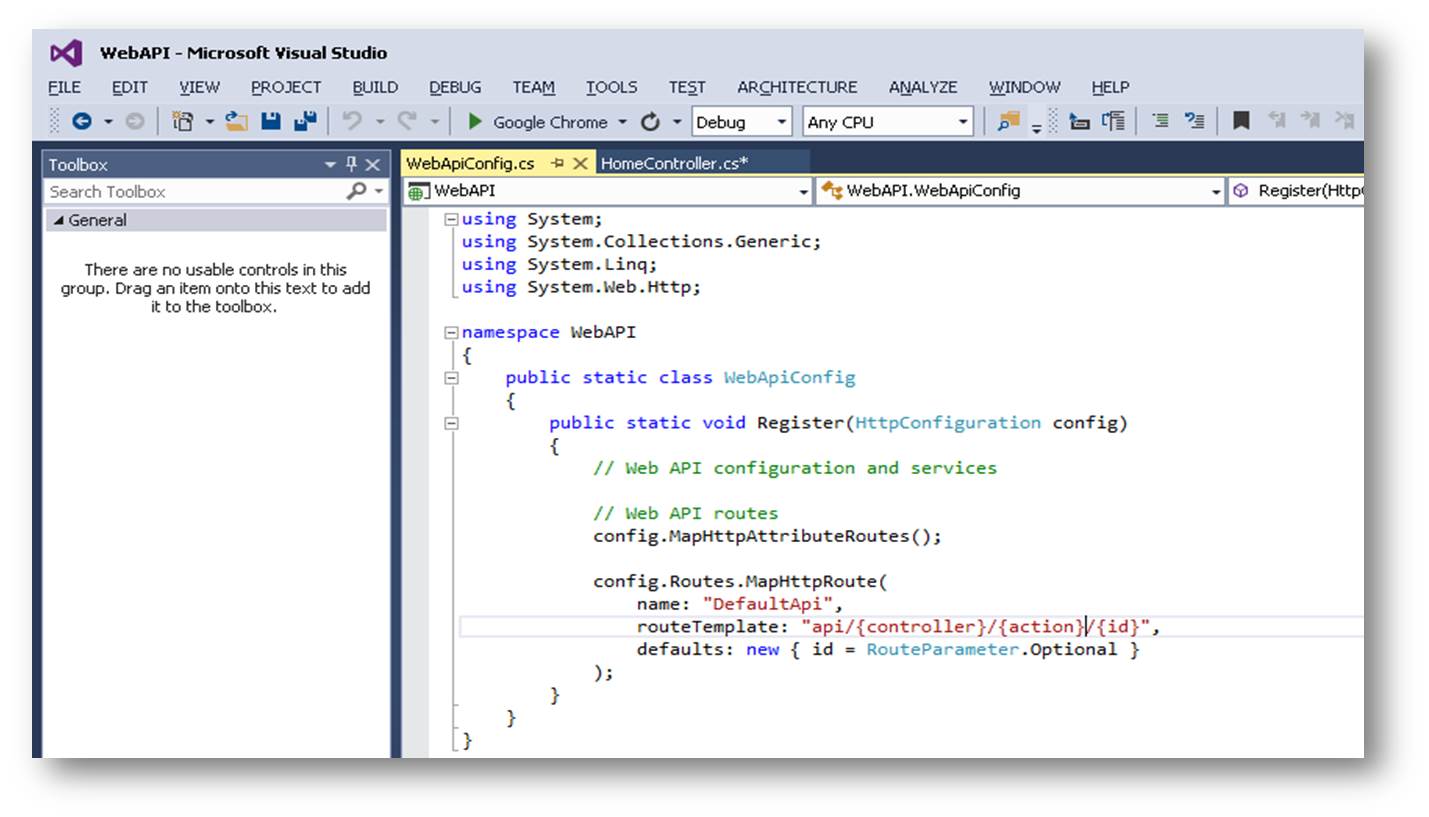Open the FILE menu
The image size is (1429, 817).
[65, 87]
